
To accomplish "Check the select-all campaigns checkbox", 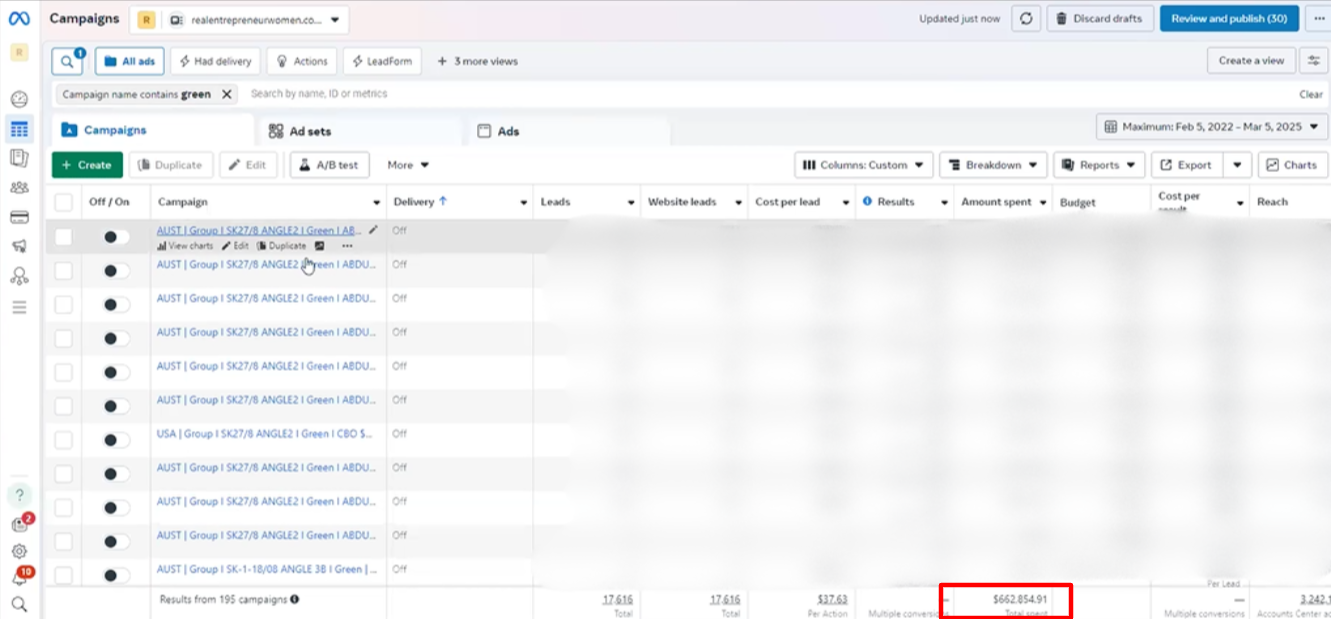I will 64,202.
